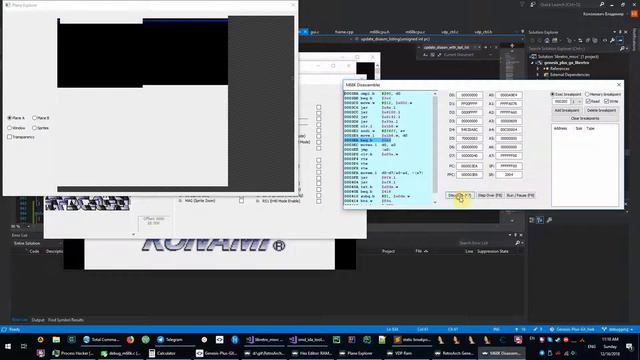Toggle Match case icon in find widget

coord(425,55)
